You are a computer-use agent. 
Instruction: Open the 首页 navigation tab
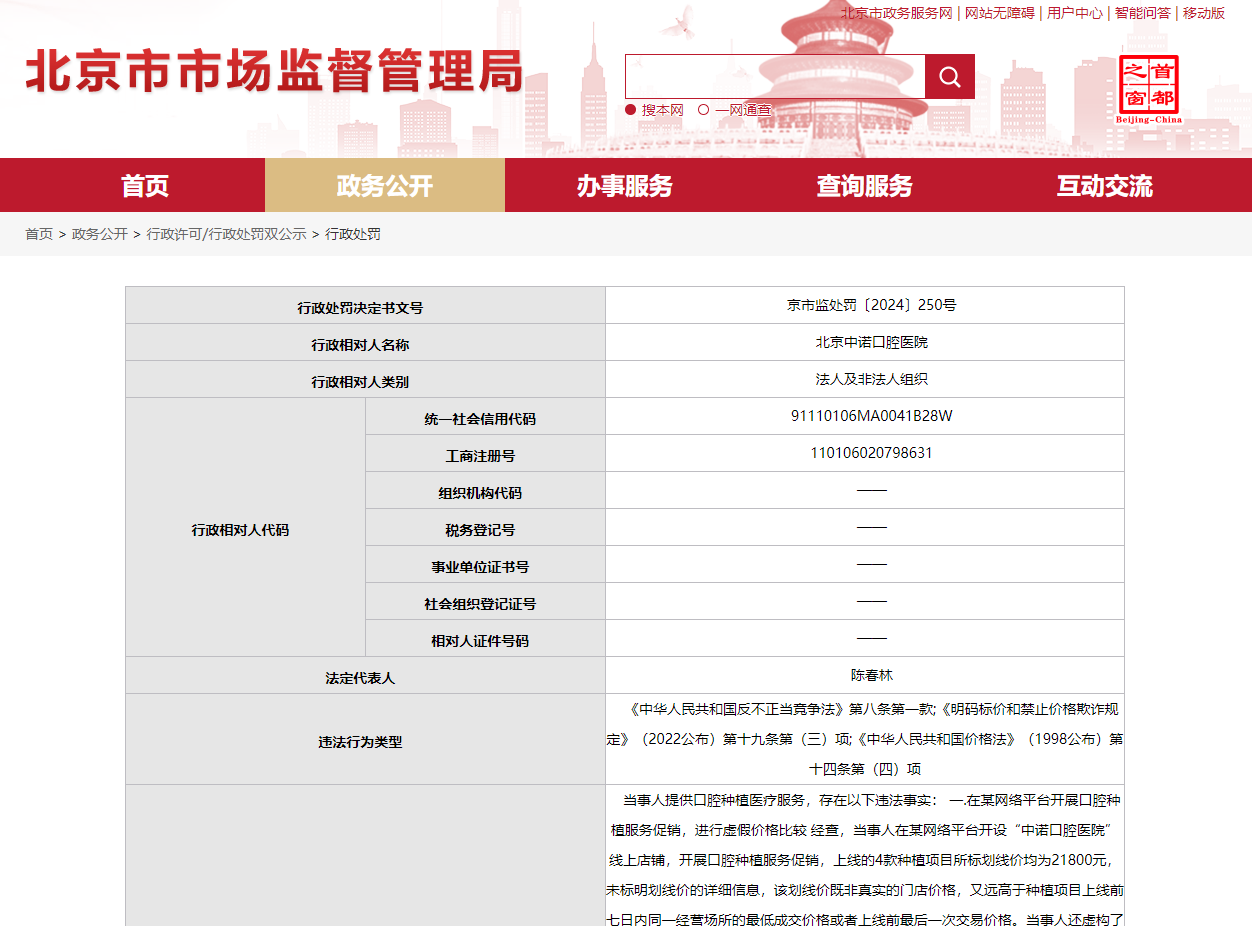coord(145,185)
